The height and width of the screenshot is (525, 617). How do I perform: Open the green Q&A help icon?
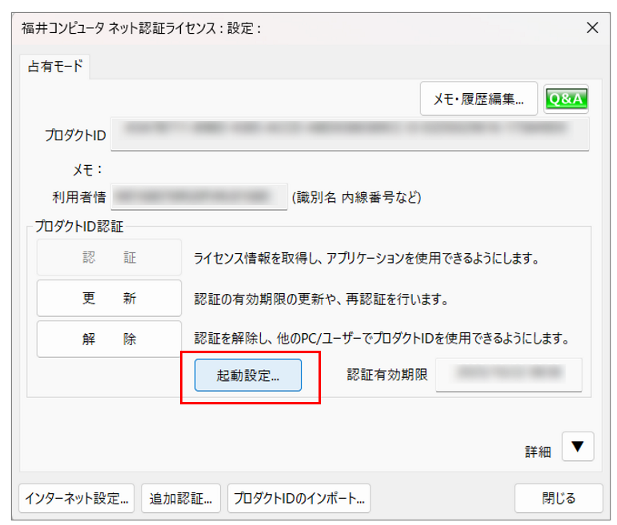click(x=565, y=98)
